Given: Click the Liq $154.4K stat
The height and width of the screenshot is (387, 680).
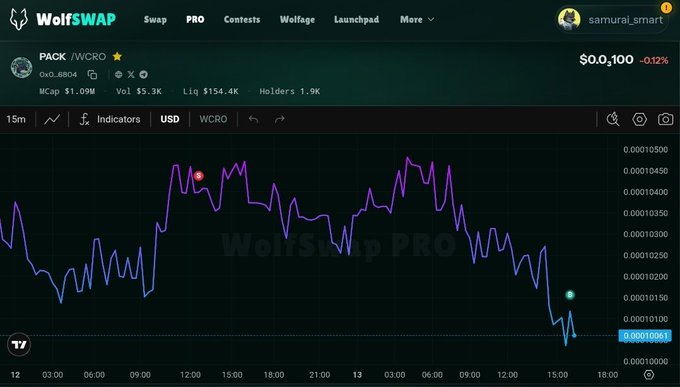Looking at the screenshot, I should [x=210, y=91].
